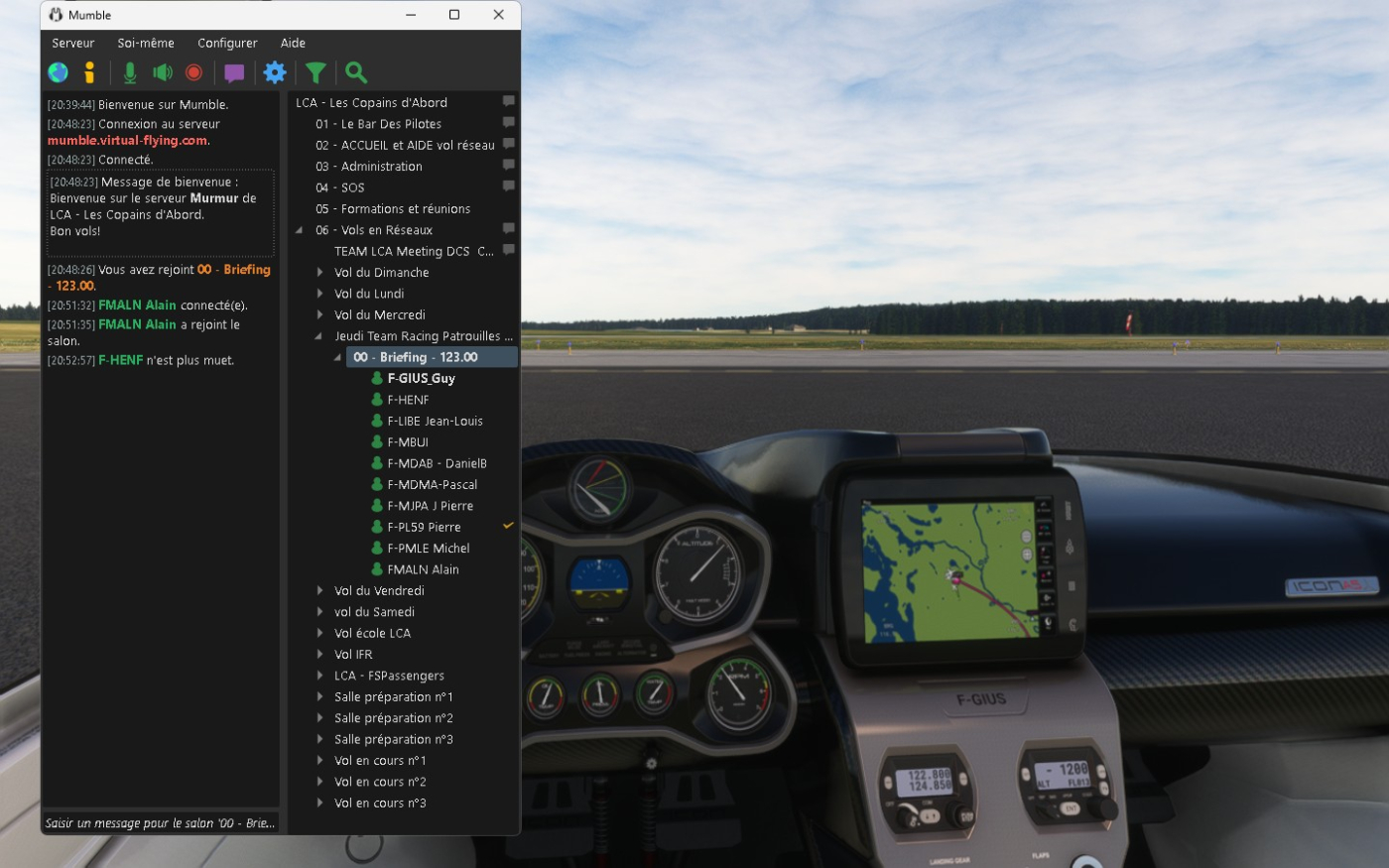Click the globe Connect to server icon
Viewport: 1389px width, 868px height.
point(59,72)
